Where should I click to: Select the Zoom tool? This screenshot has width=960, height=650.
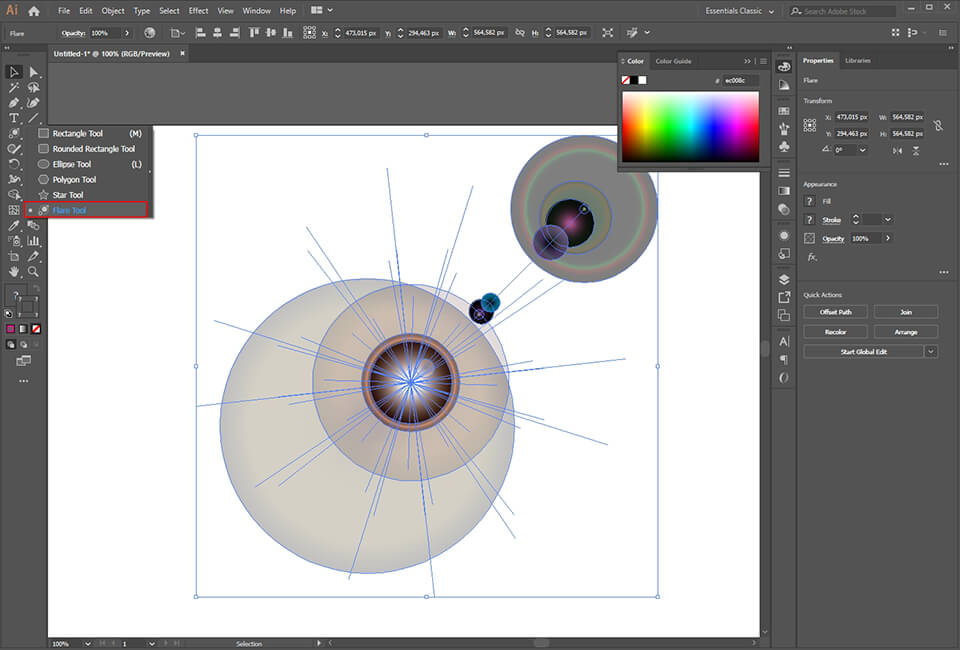tap(34, 272)
